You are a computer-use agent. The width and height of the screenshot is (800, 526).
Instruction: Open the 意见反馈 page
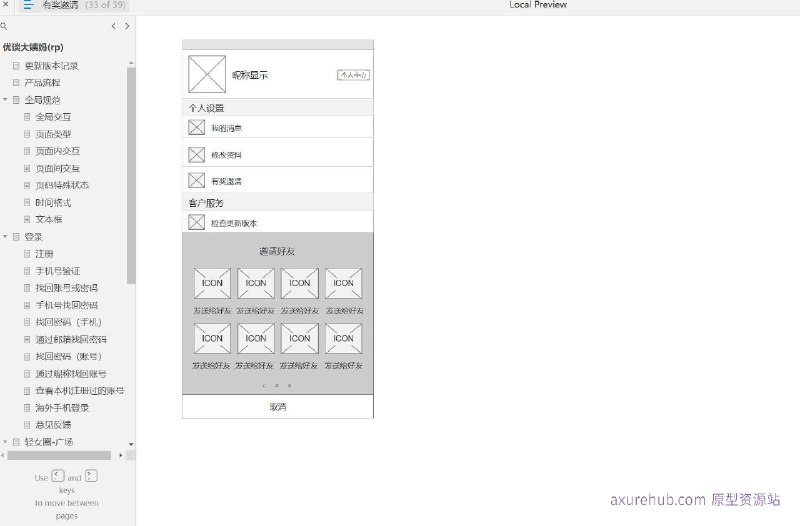pyautogui.click(x=53, y=425)
